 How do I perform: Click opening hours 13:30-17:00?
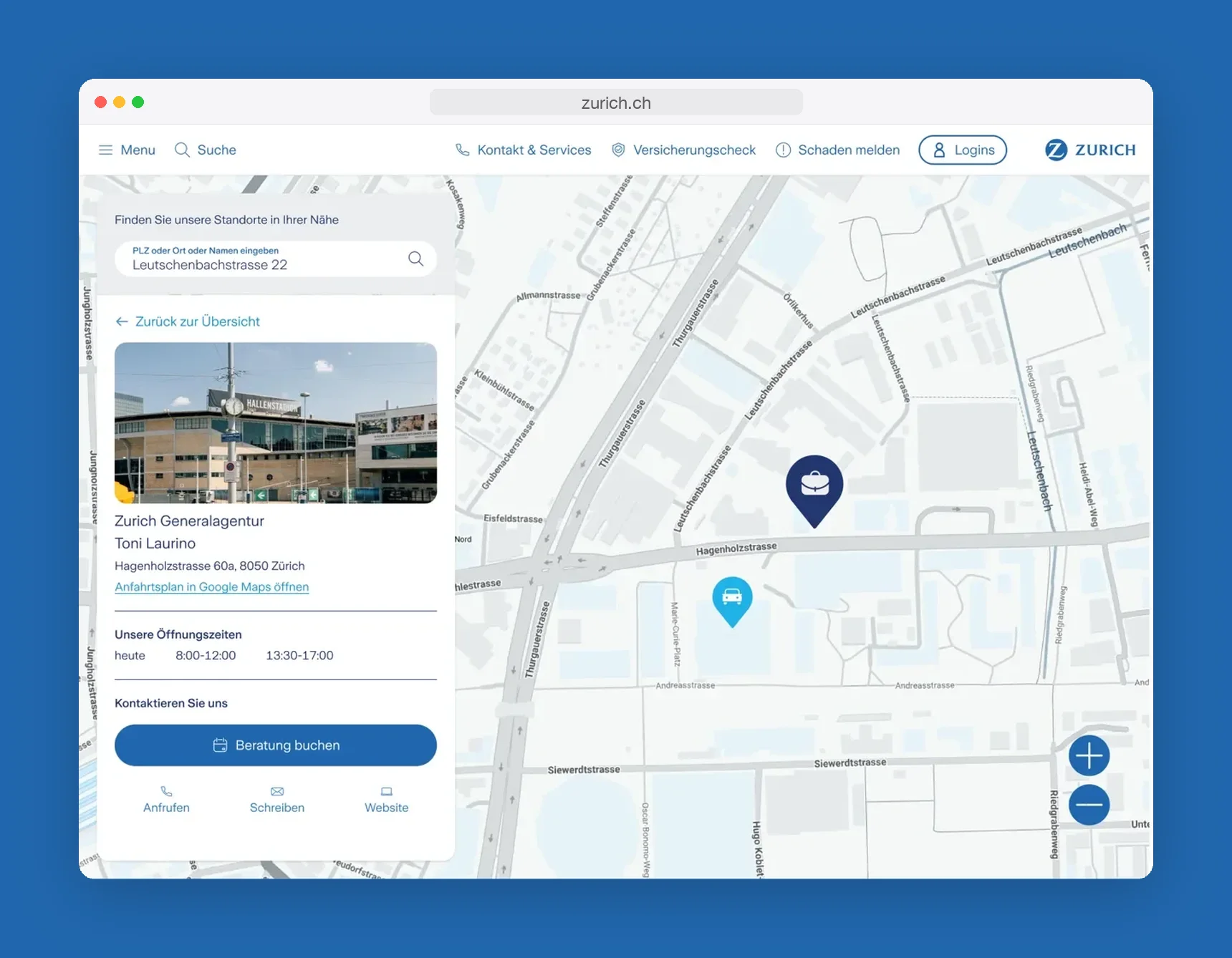click(x=299, y=655)
